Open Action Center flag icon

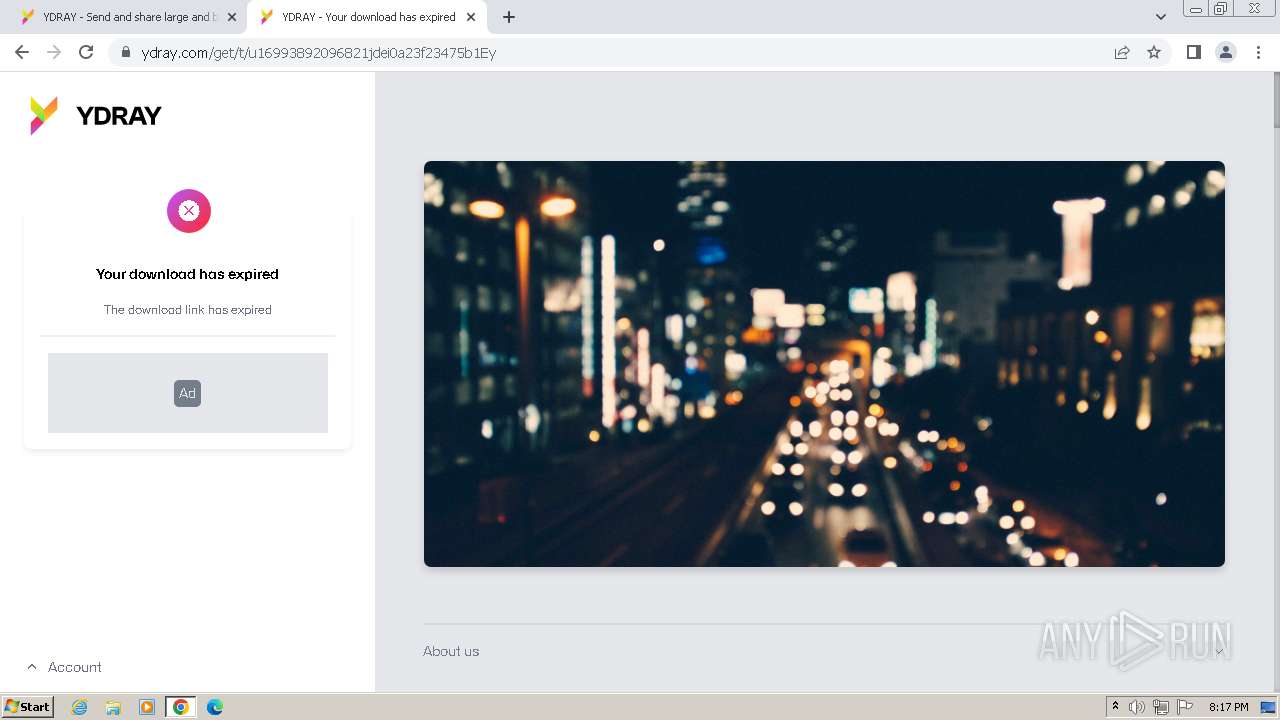pyautogui.click(x=1185, y=707)
